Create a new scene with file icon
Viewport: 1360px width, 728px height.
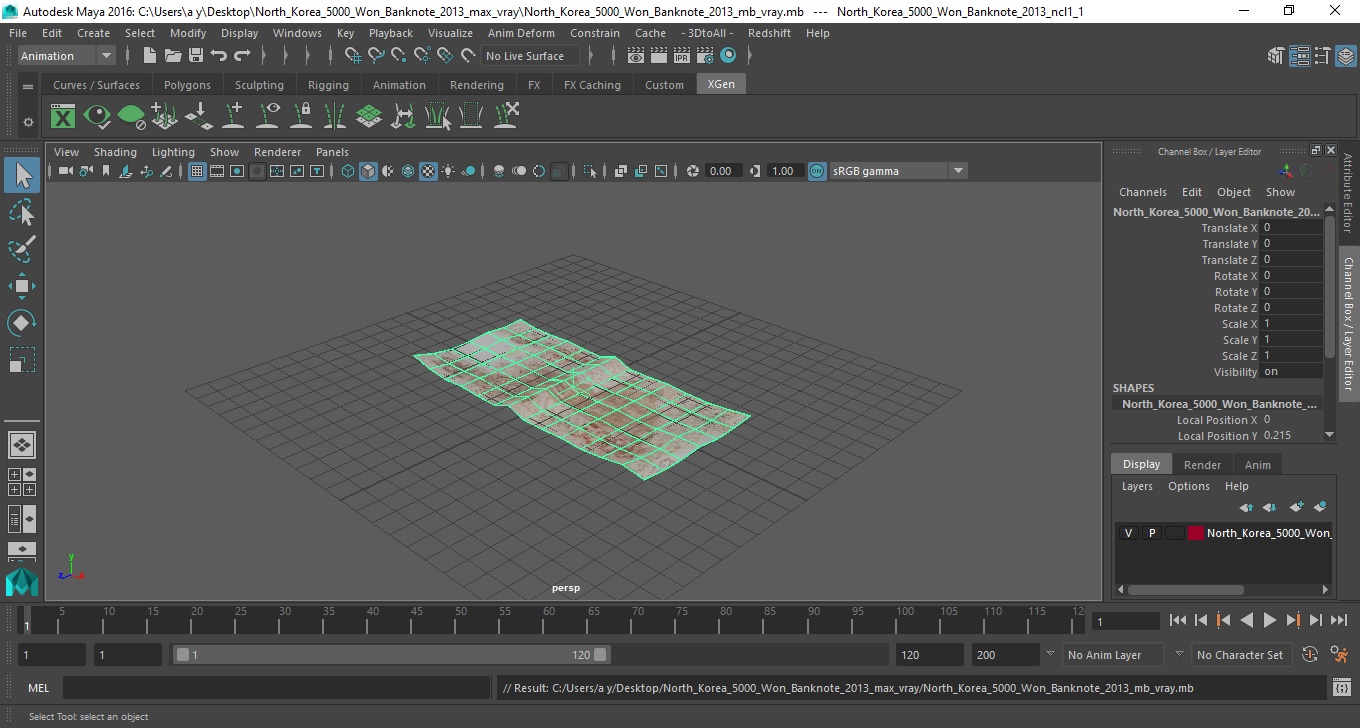[150, 56]
